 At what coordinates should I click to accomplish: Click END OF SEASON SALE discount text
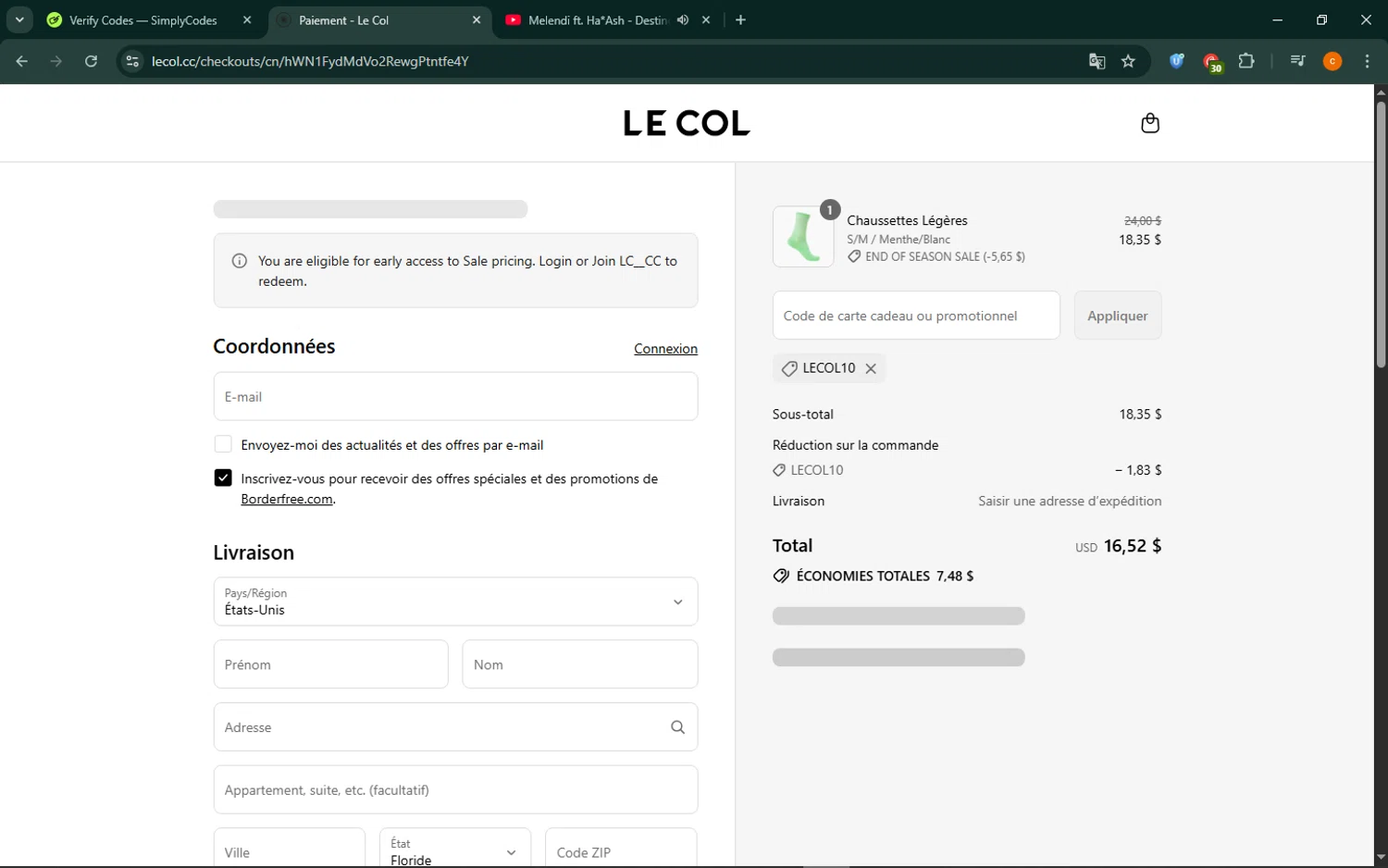pos(945,256)
